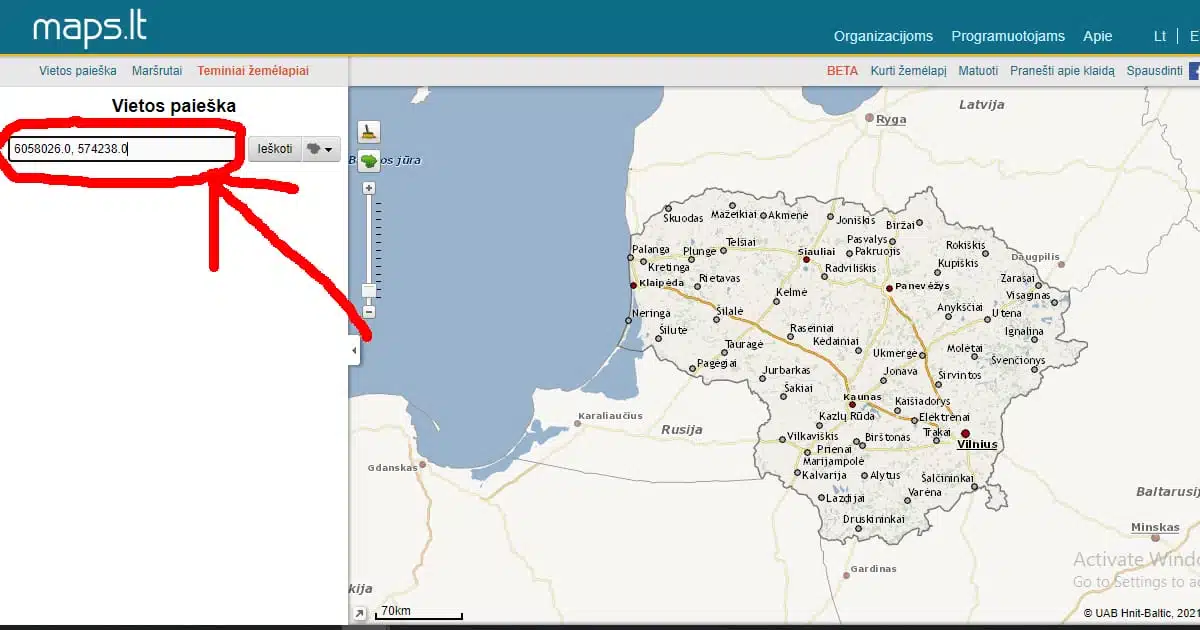Click the Ryga label on map
Viewport: 1200px width, 630px height.
click(x=891, y=119)
